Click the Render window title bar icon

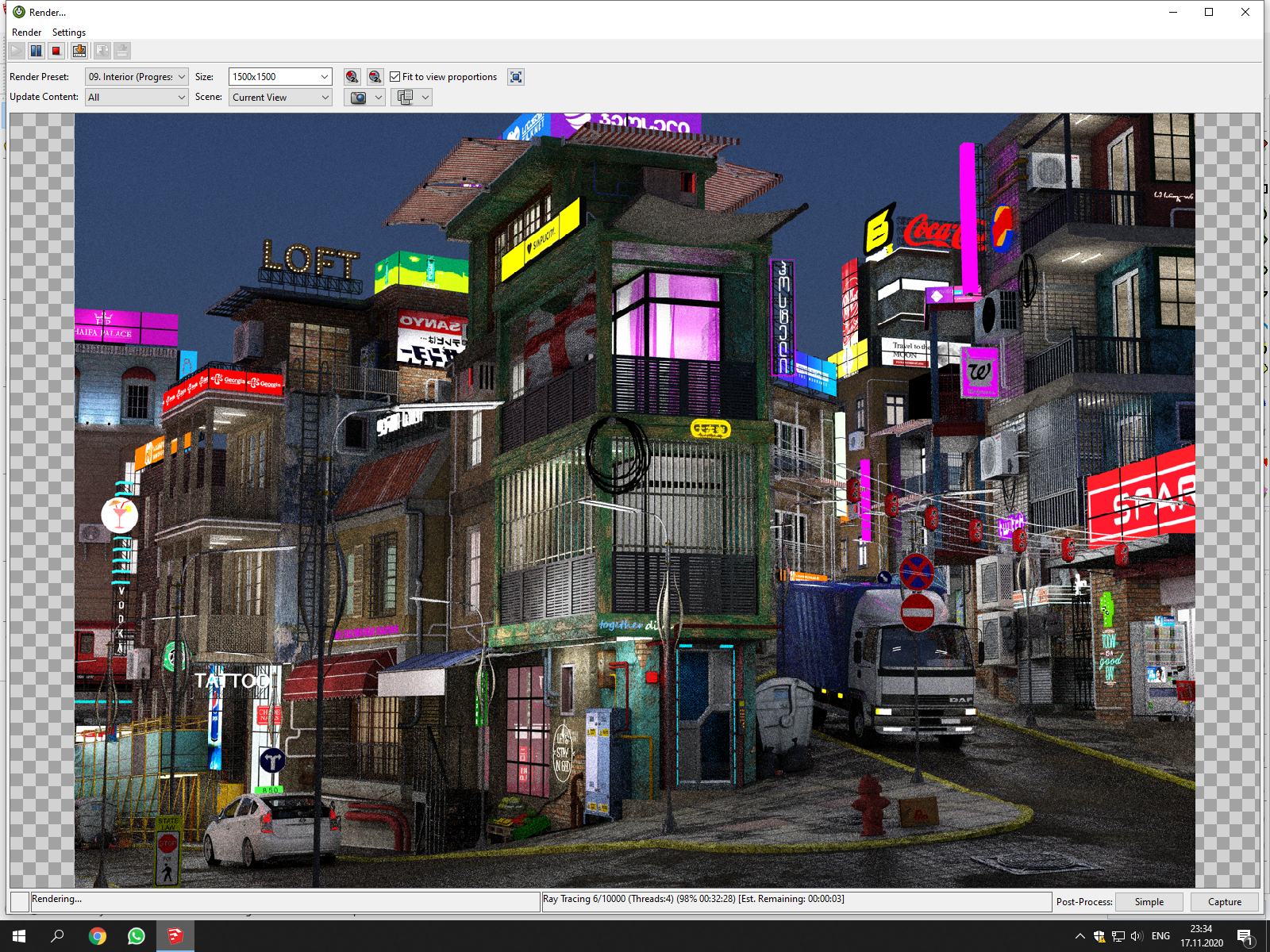tap(19, 12)
